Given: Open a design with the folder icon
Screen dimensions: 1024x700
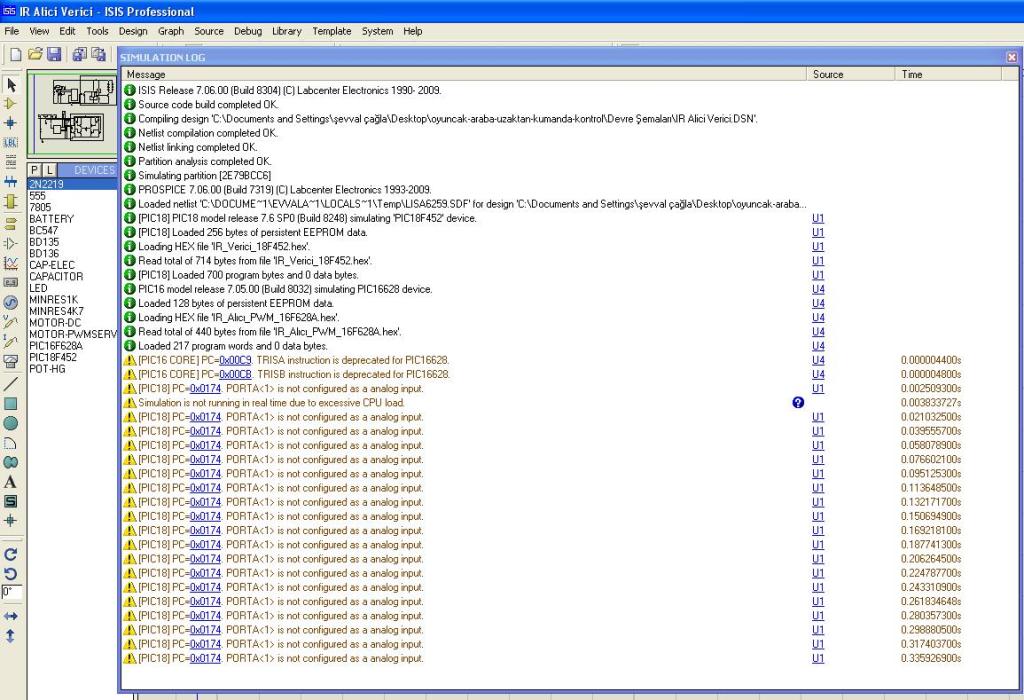Looking at the screenshot, I should [35, 54].
